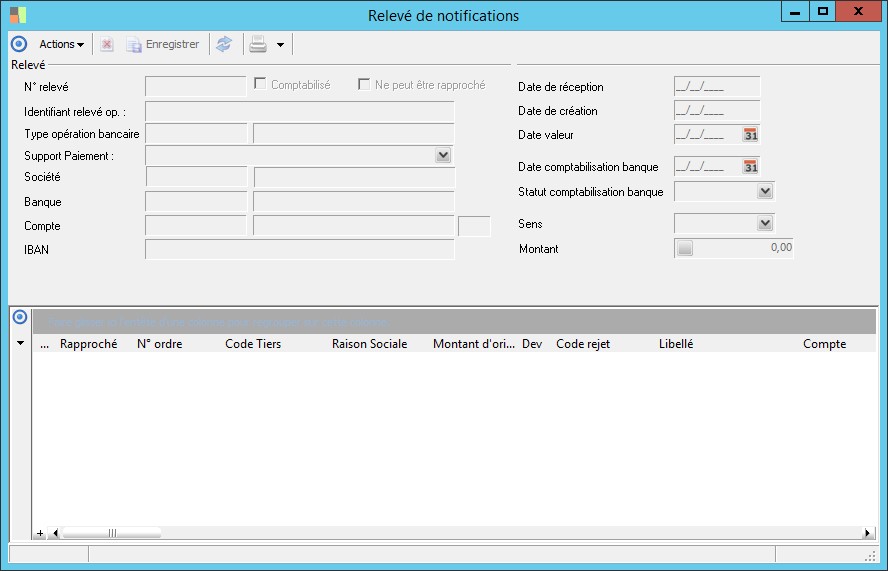This screenshot has height=571, width=888.
Task: Click the Société name field
Action: (355, 177)
